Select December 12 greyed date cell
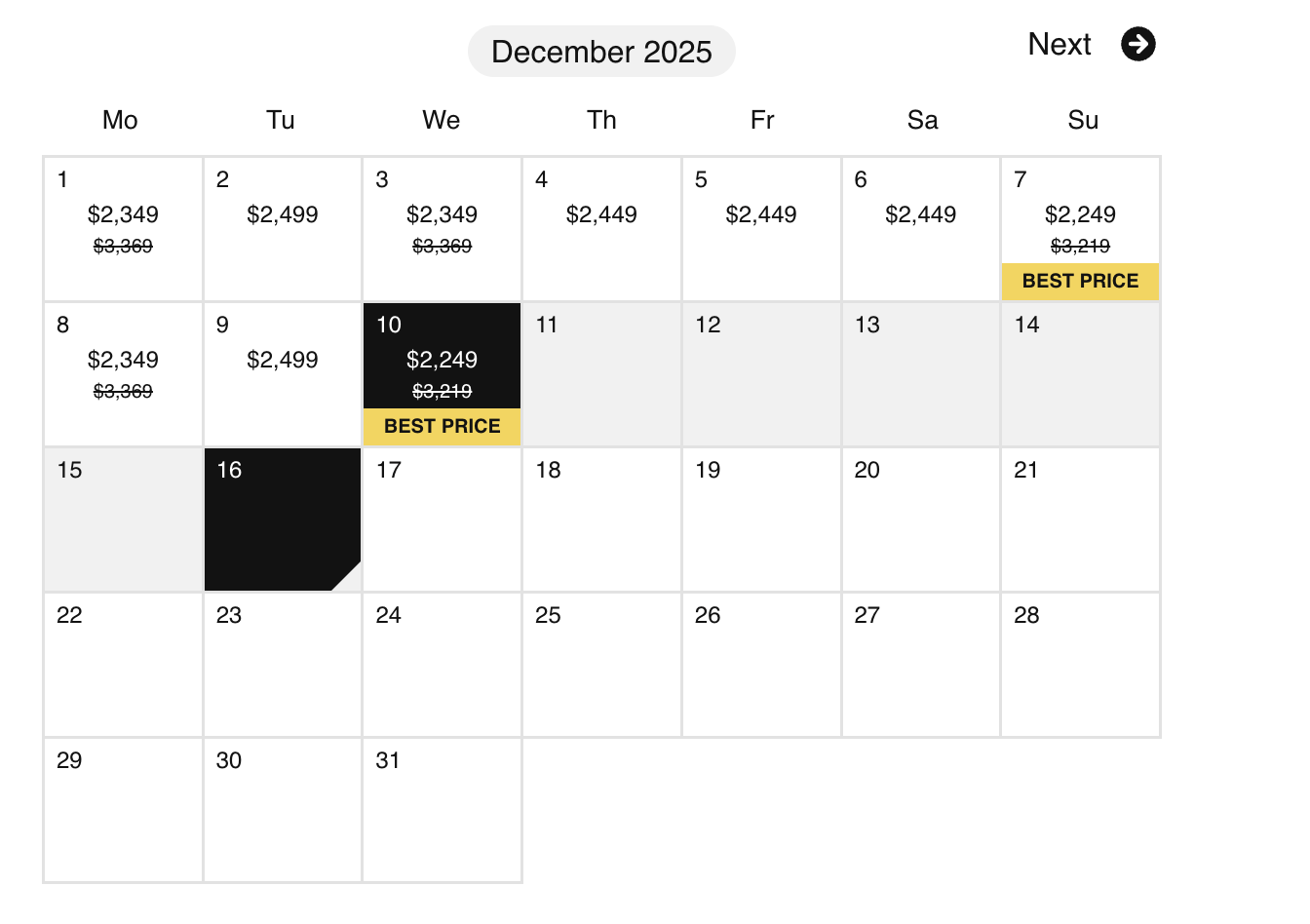The image size is (1310, 924). [x=761, y=374]
